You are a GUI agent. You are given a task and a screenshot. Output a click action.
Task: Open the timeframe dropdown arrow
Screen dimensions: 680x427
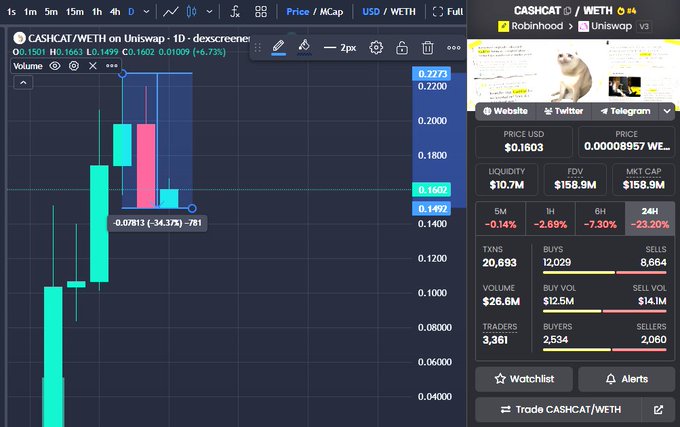(147, 12)
